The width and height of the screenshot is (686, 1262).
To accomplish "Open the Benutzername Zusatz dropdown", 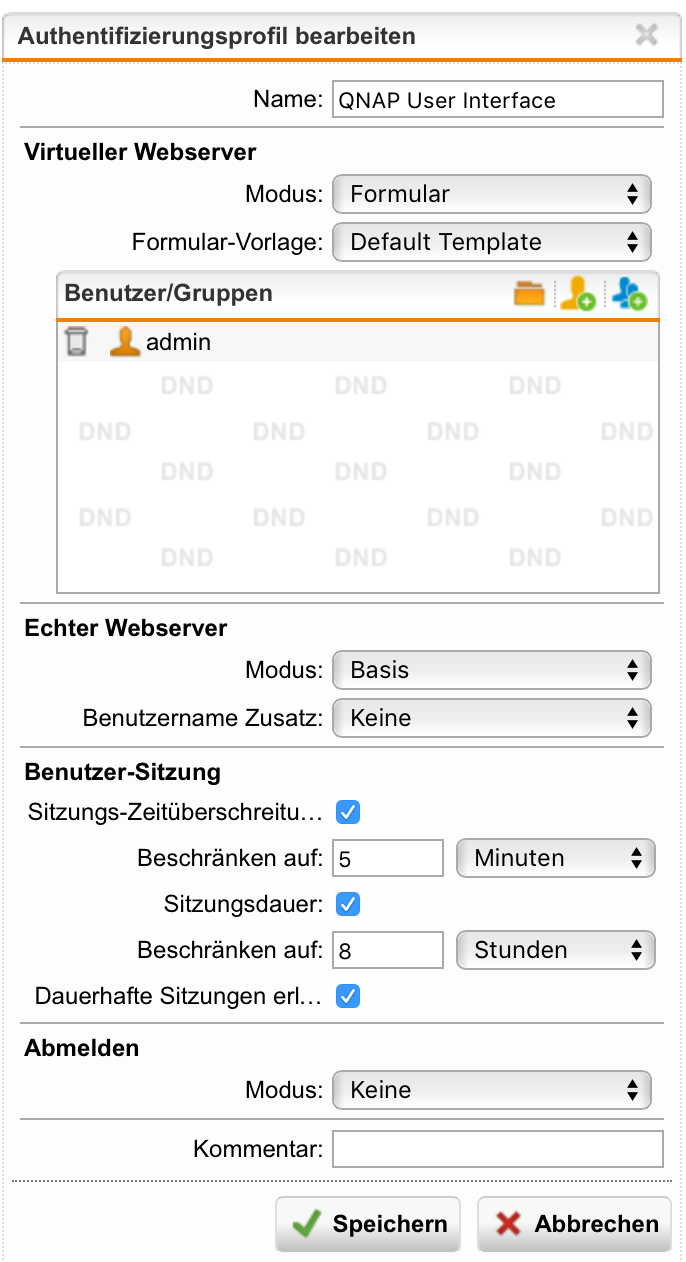I will click(x=491, y=718).
